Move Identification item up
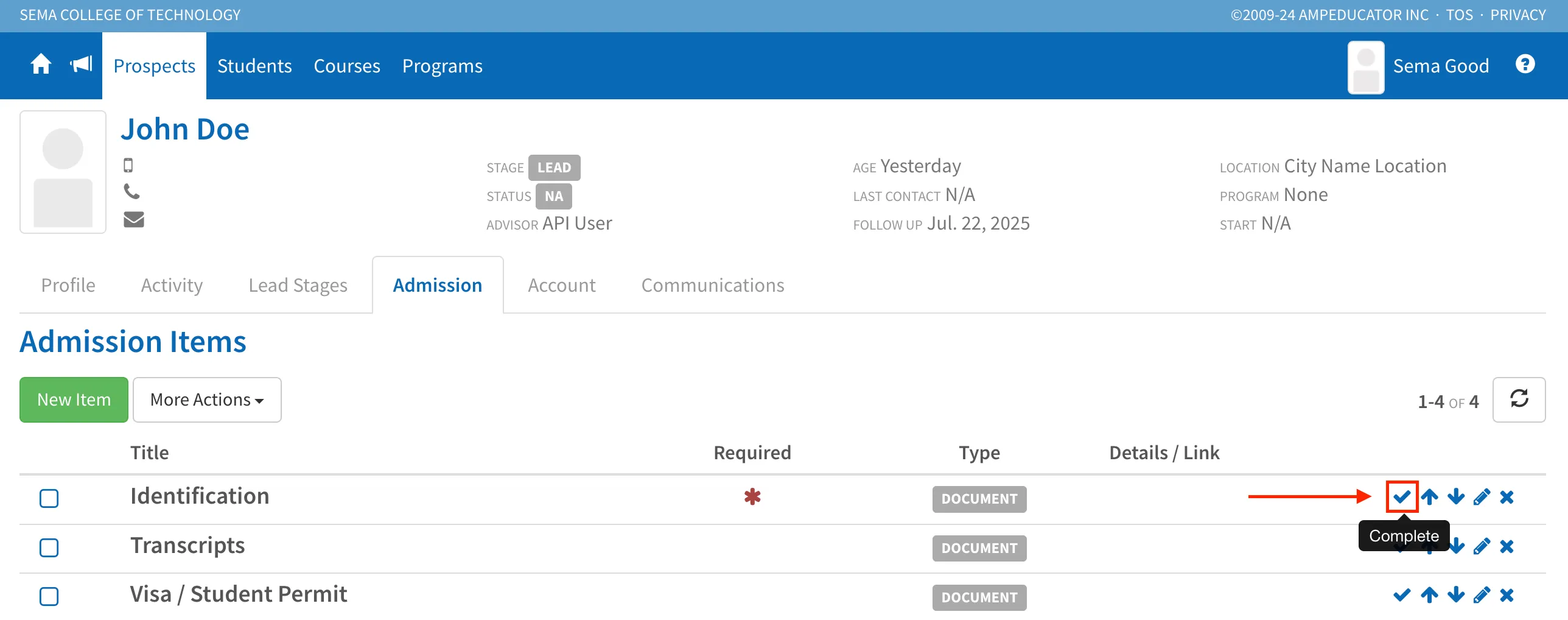The height and width of the screenshot is (620, 1568). pos(1429,497)
